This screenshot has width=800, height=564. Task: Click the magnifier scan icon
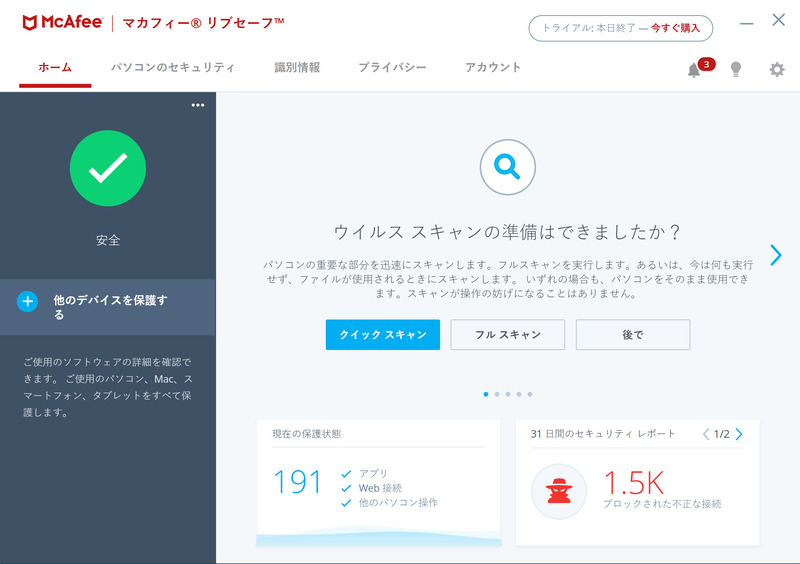(507, 167)
